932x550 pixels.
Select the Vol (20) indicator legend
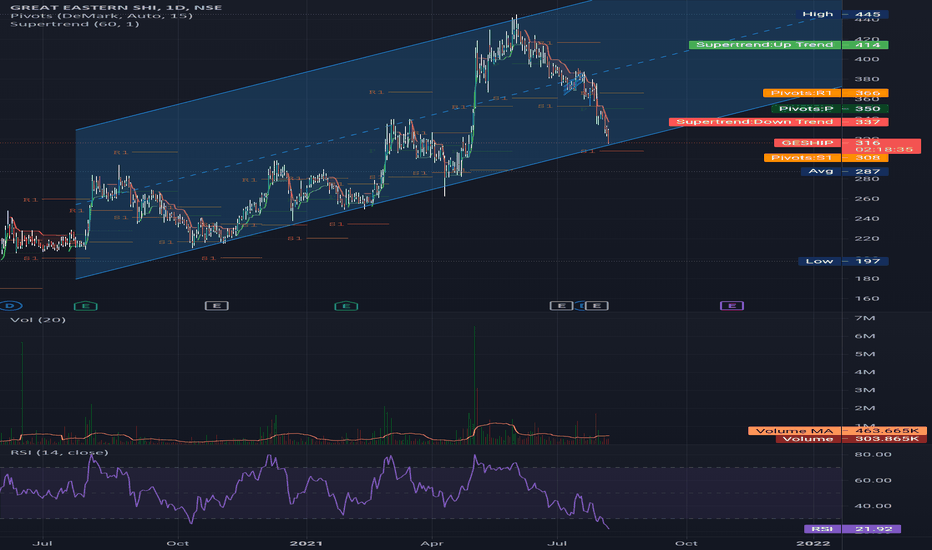(x=38, y=320)
